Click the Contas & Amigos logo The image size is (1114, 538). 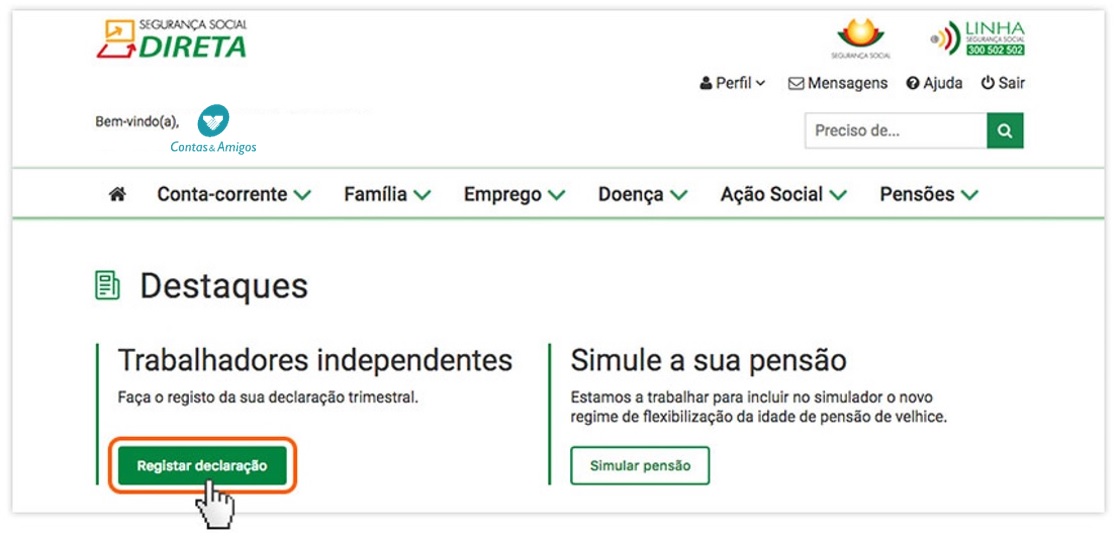tap(213, 129)
